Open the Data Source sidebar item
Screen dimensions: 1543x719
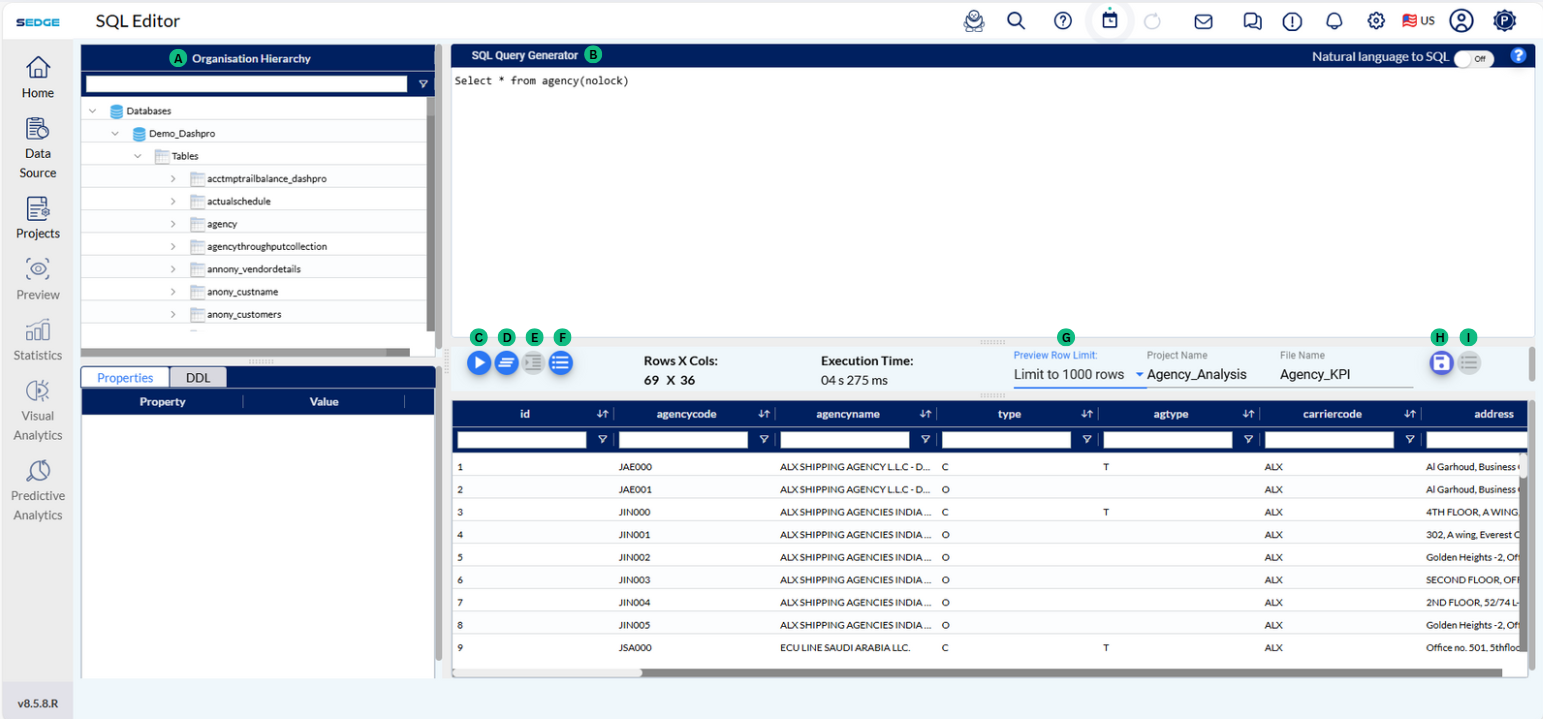pos(38,147)
